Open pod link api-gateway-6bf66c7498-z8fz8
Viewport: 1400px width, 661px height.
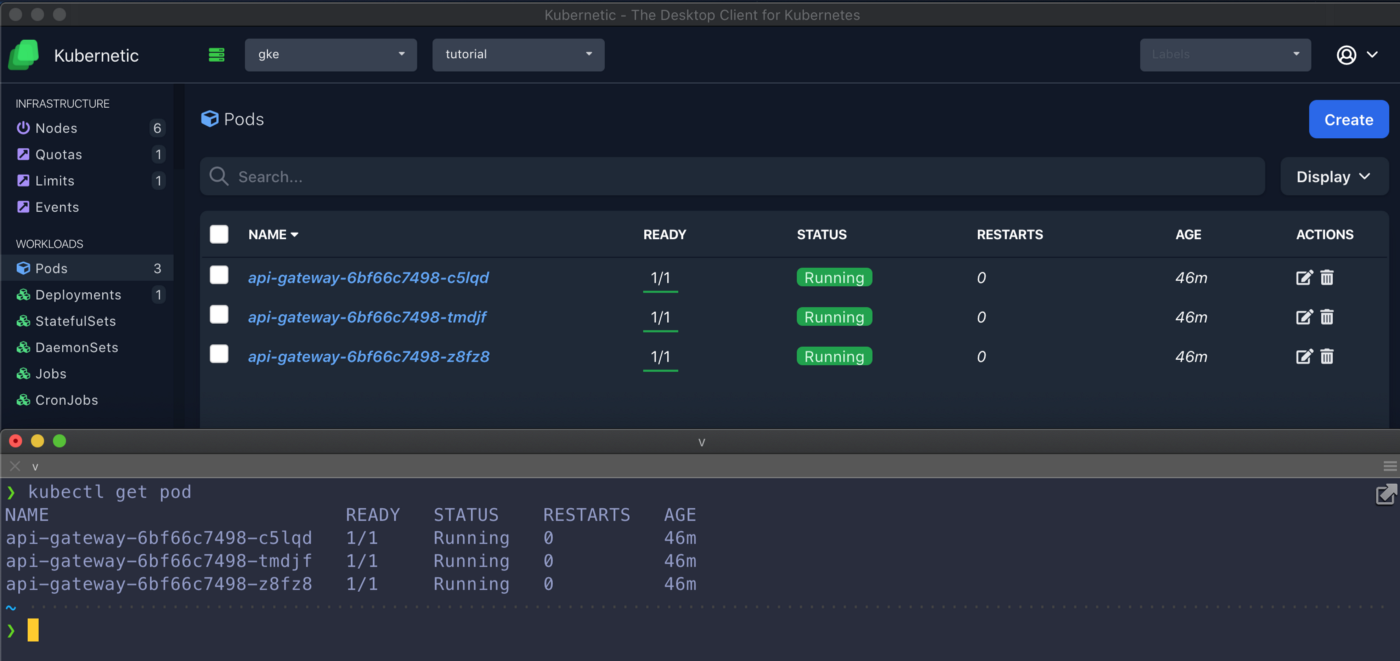click(368, 356)
